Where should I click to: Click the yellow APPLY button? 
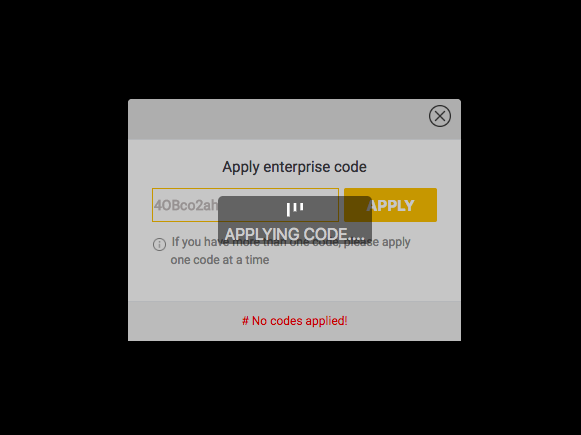pyautogui.click(x=390, y=205)
